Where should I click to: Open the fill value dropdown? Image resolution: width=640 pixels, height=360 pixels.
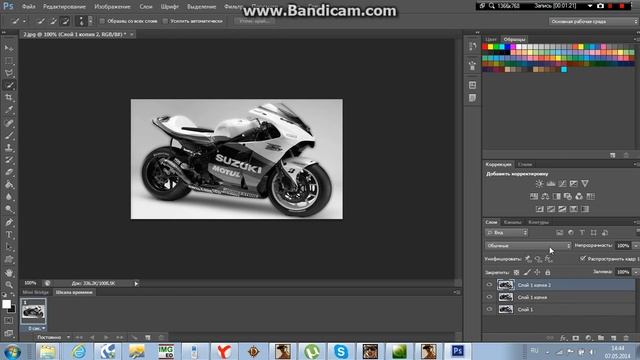pos(636,272)
